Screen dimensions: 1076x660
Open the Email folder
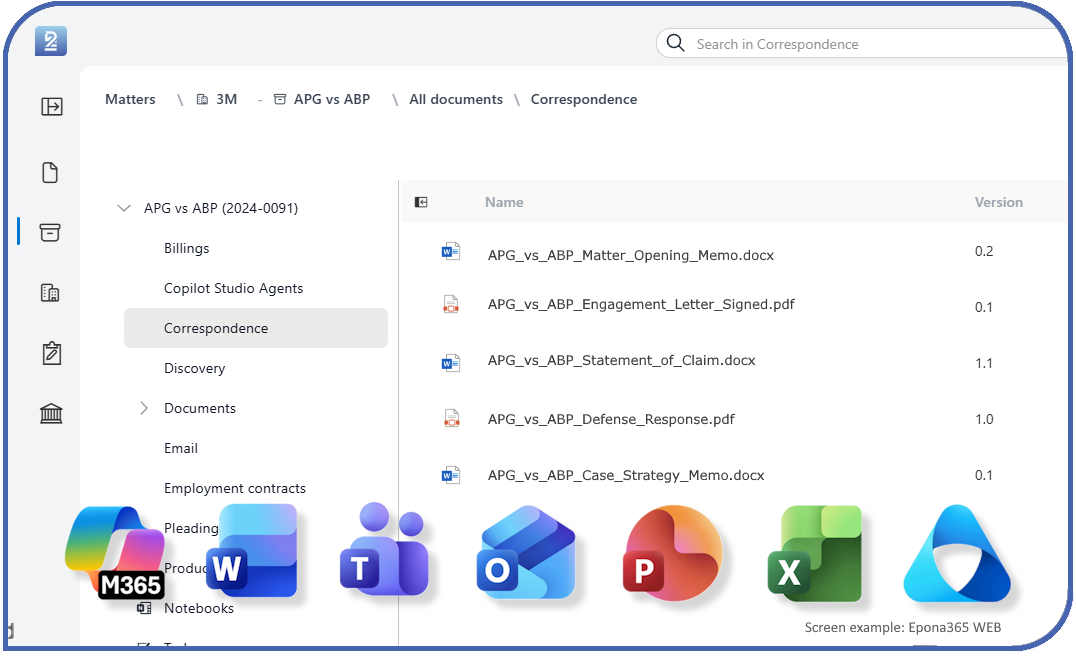pos(180,448)
